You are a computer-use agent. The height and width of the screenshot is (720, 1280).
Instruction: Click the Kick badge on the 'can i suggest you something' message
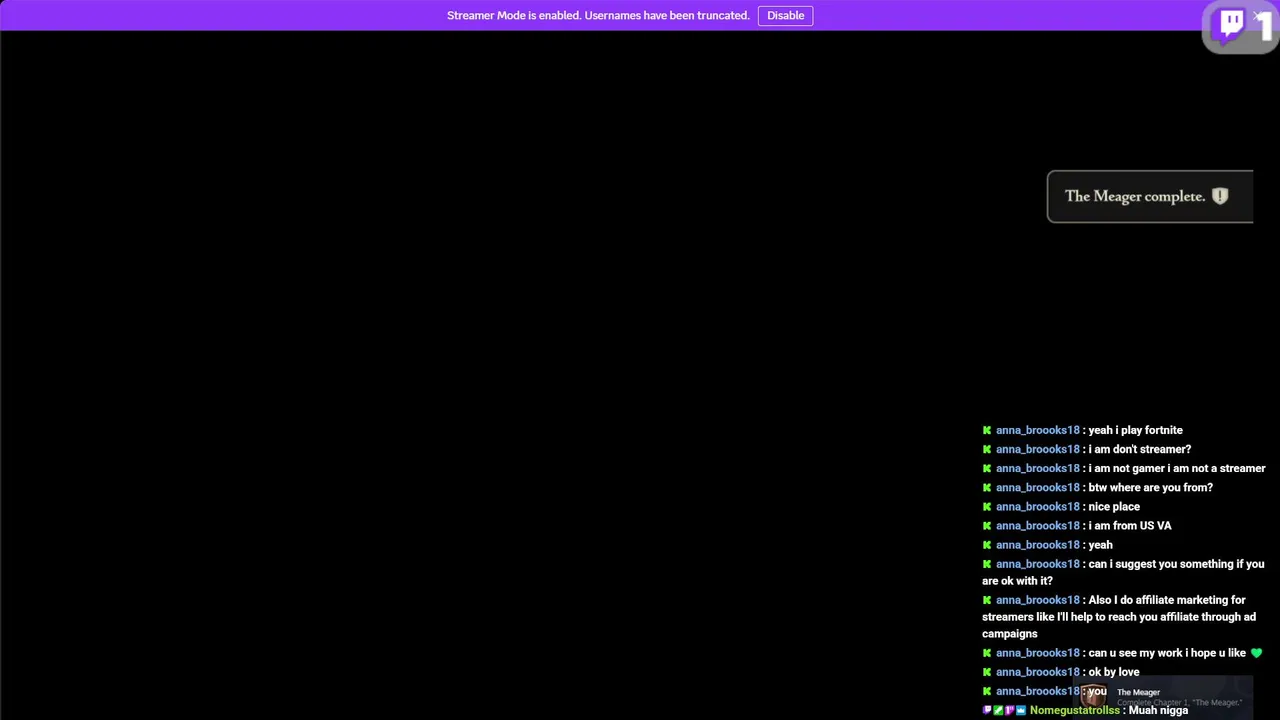987,564
